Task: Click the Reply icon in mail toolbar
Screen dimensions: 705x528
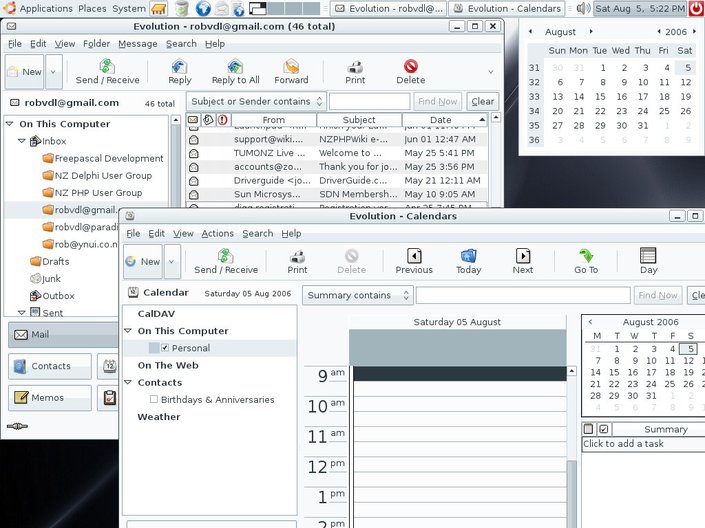Action: (179, 72)
